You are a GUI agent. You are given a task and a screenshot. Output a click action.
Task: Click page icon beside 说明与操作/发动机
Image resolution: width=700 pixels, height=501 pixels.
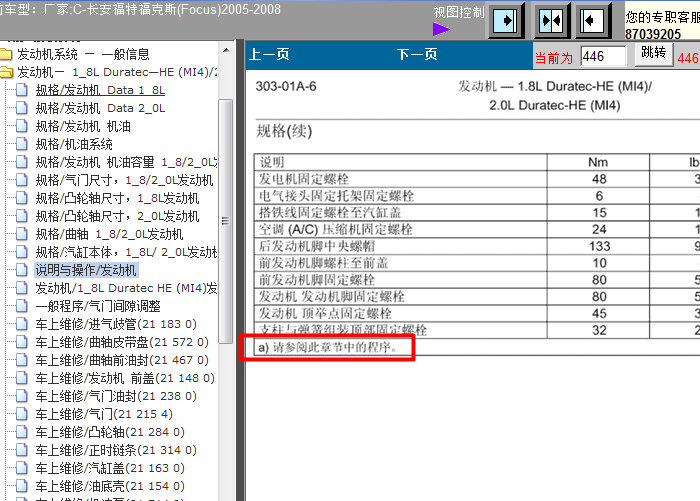(21, 270)
